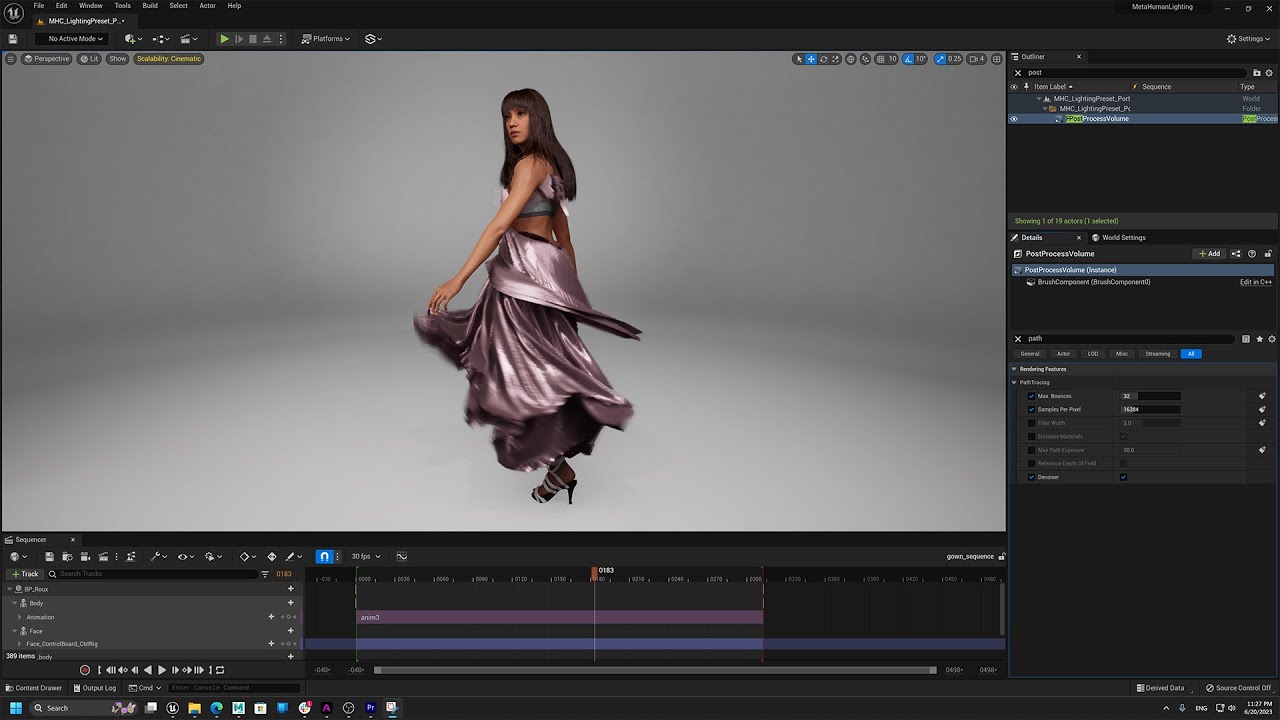This screenshot has width=1280, height=720.
Task: Toggle favorites star filter in Details
Action: 1259,339
